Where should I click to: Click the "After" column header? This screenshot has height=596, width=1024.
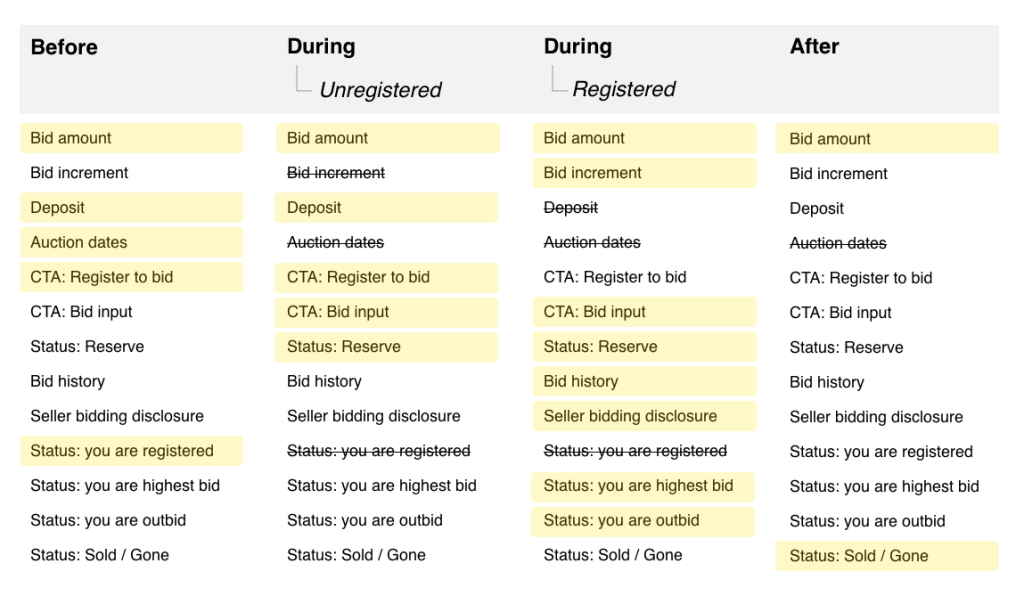pyautogui.click(x=814, y=47)
